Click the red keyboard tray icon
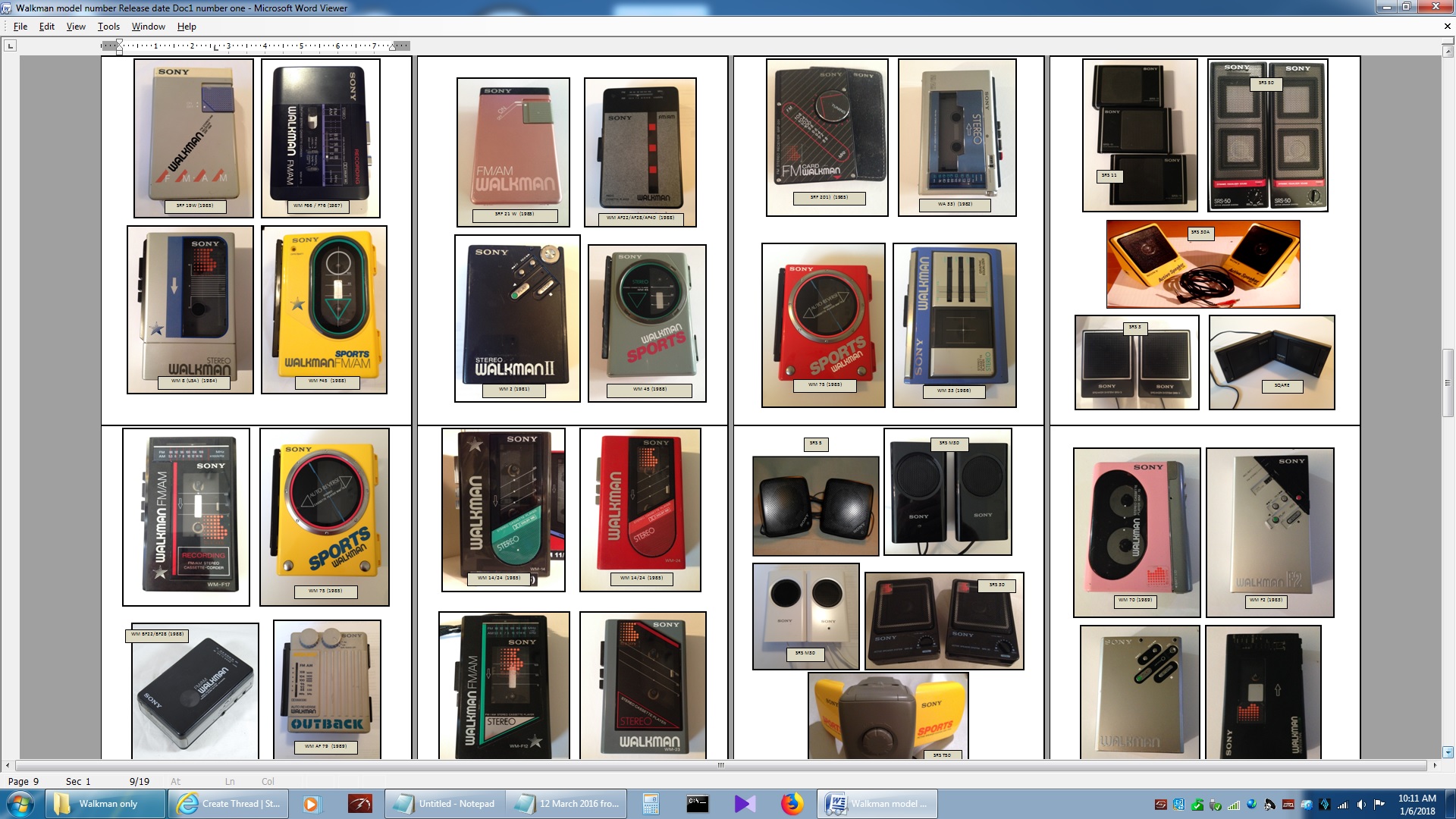 coord(1288,805)
